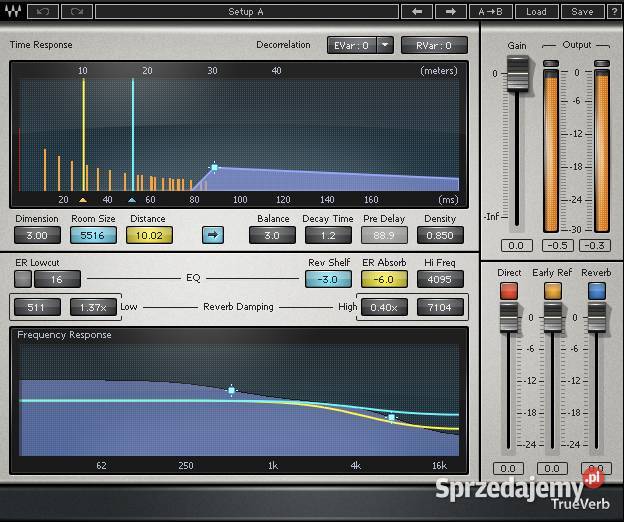Open the Load preset menu
624x522 pixels.
(x=536, y=12)
